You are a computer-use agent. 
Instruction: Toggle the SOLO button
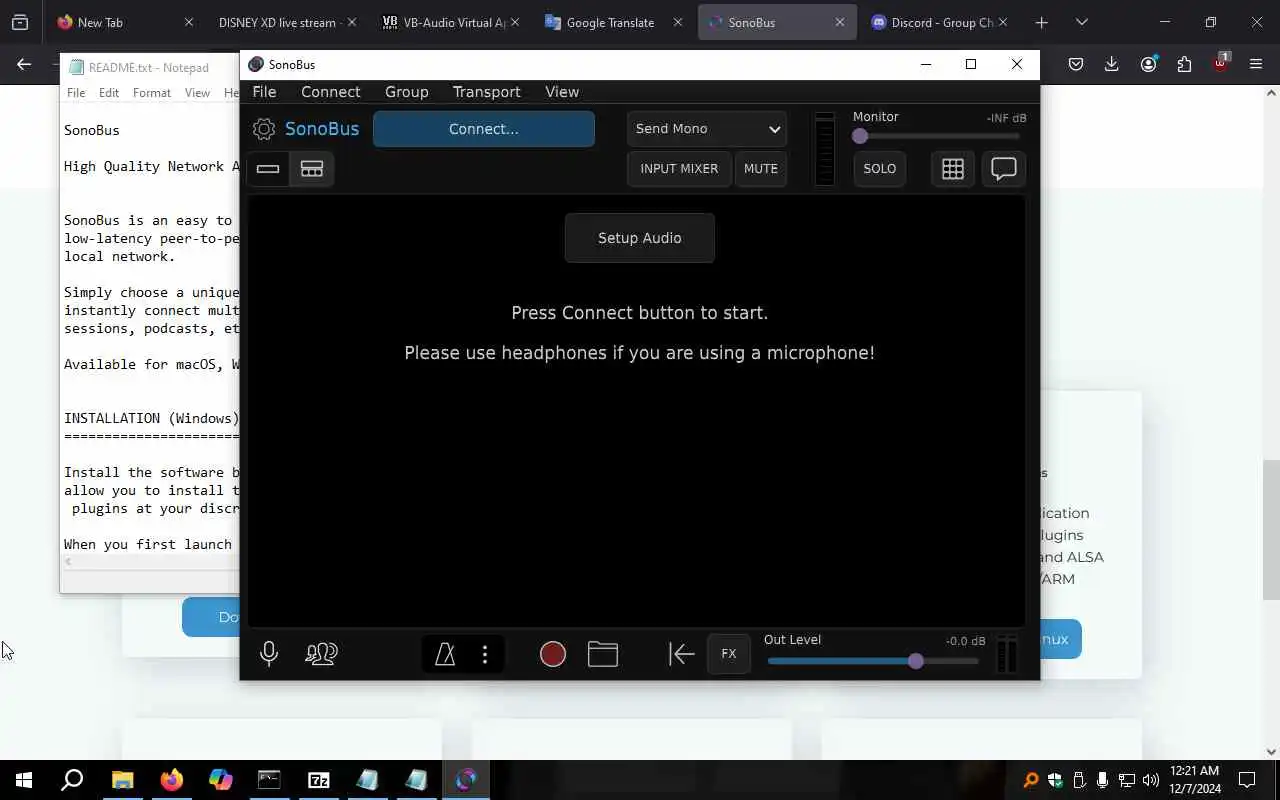click(880, 169)
